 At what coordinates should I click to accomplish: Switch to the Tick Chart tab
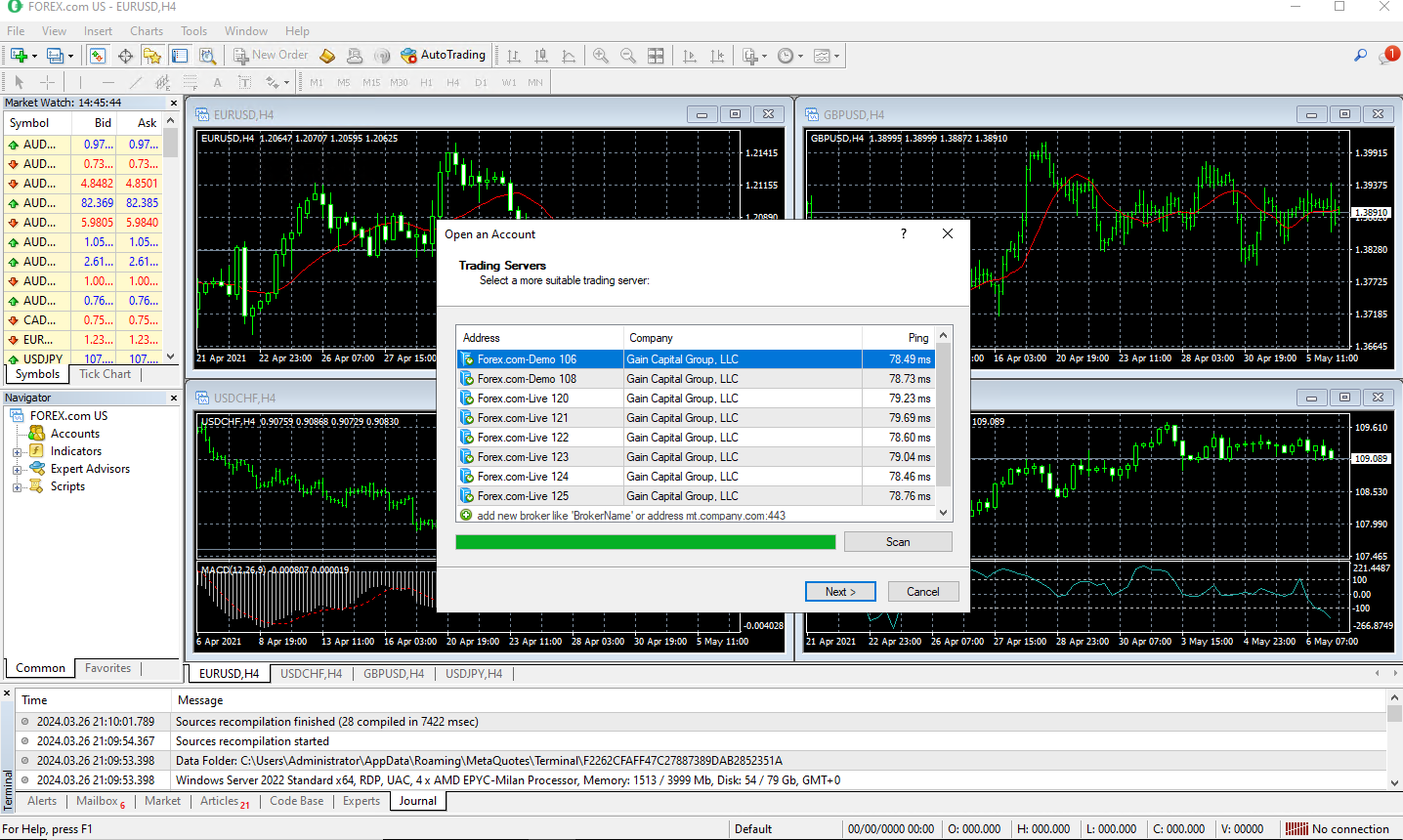tap(105, 374)
